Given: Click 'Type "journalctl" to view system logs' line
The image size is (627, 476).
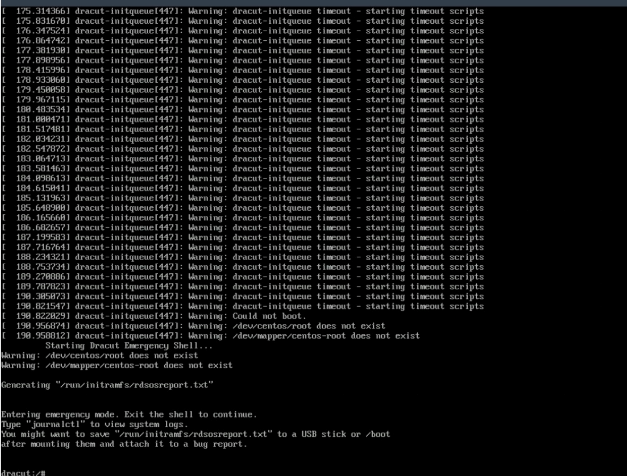Looking at the screenshot, I should (x=94, y=424).
